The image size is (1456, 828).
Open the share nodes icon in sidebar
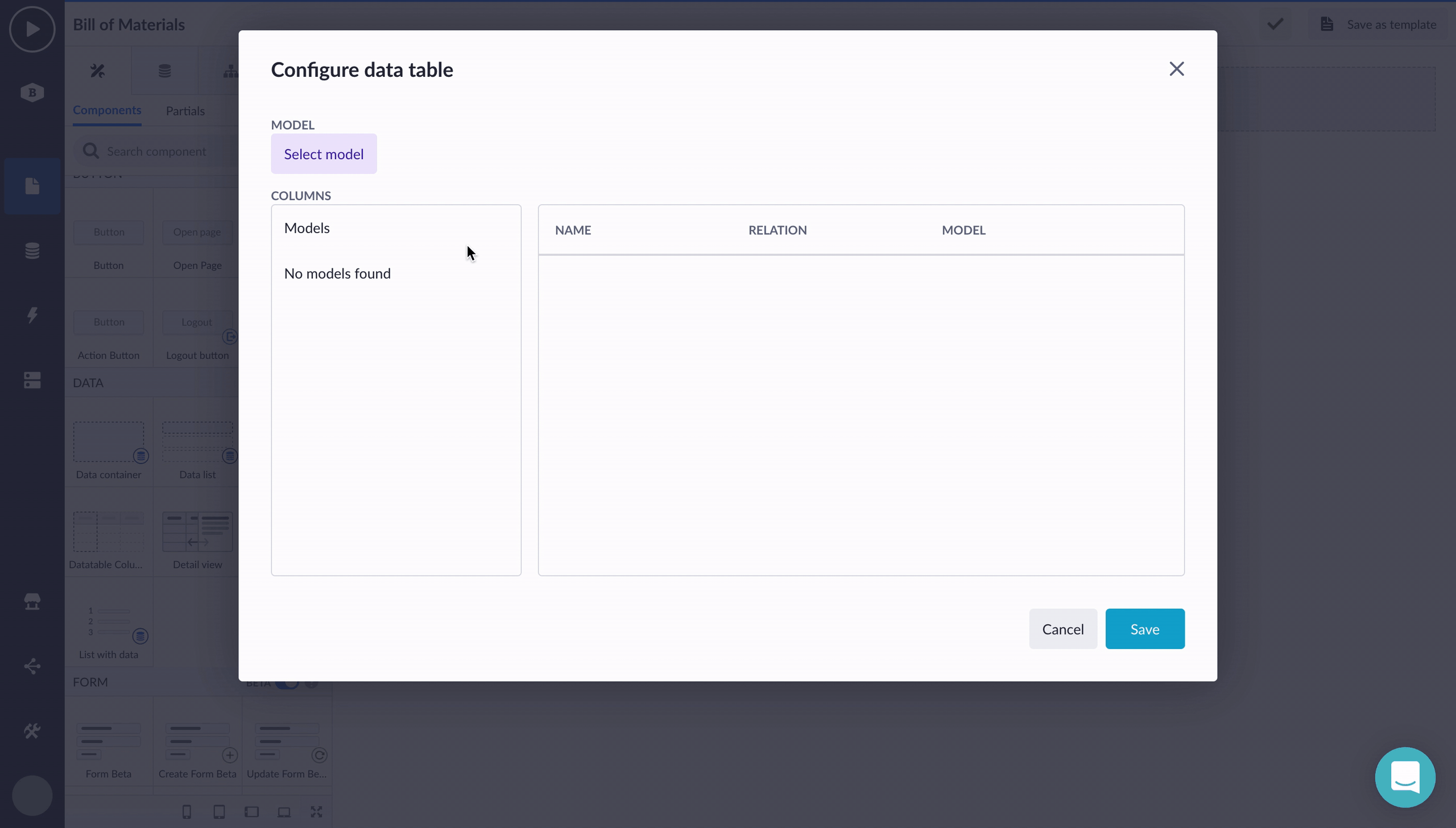[x=32, y=666]
